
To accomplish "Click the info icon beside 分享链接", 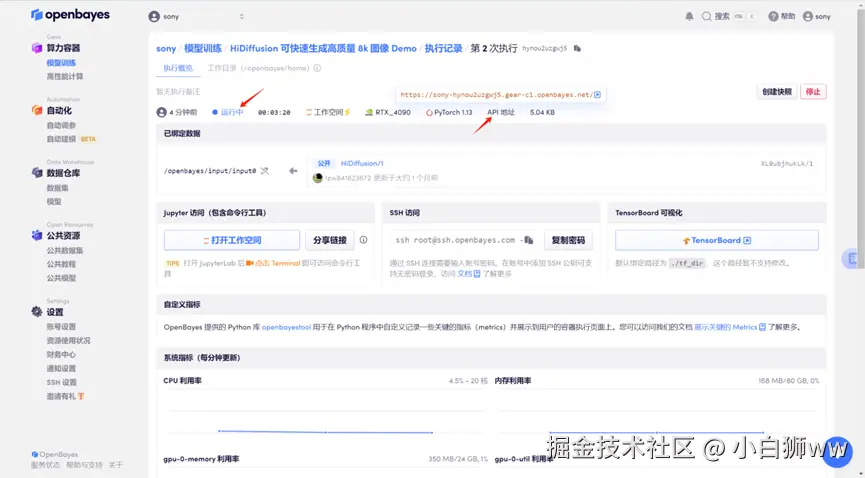I will pyautogui.click(x=364, y=240).
